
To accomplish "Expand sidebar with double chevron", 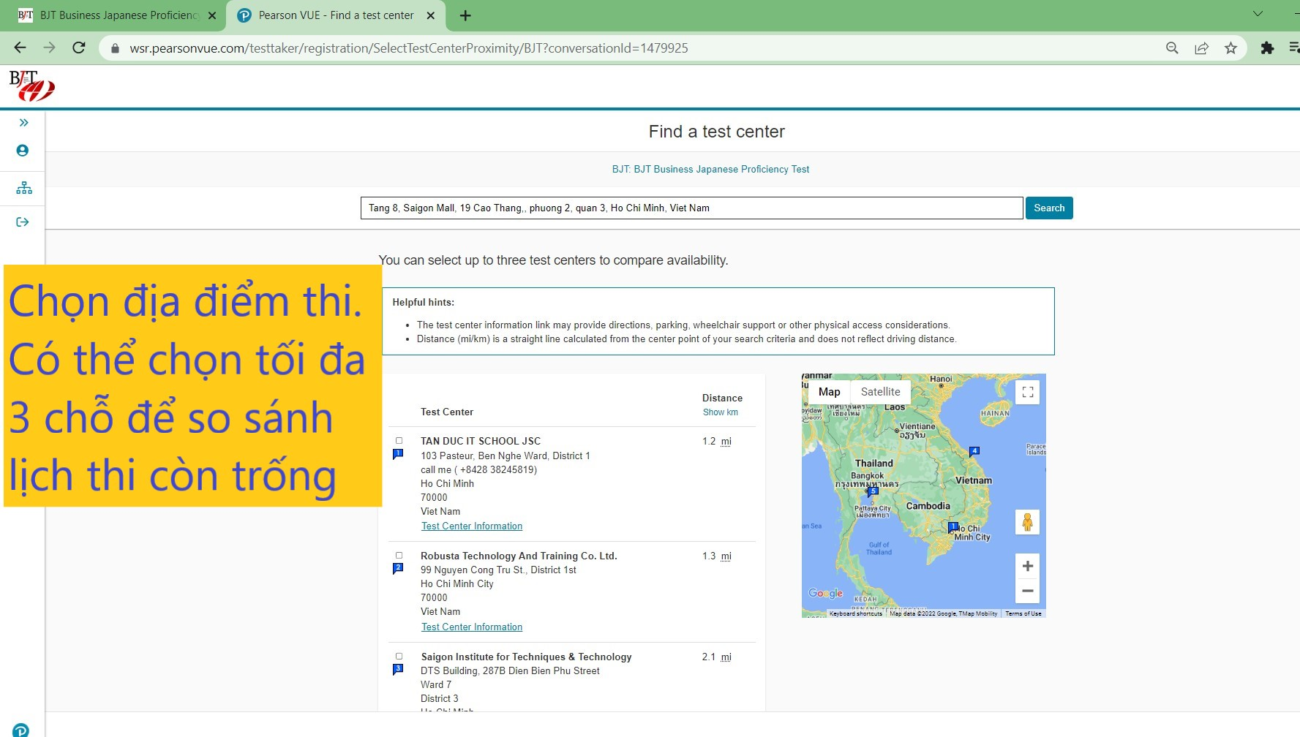I will pyautogui.click(x=23, y=122).
